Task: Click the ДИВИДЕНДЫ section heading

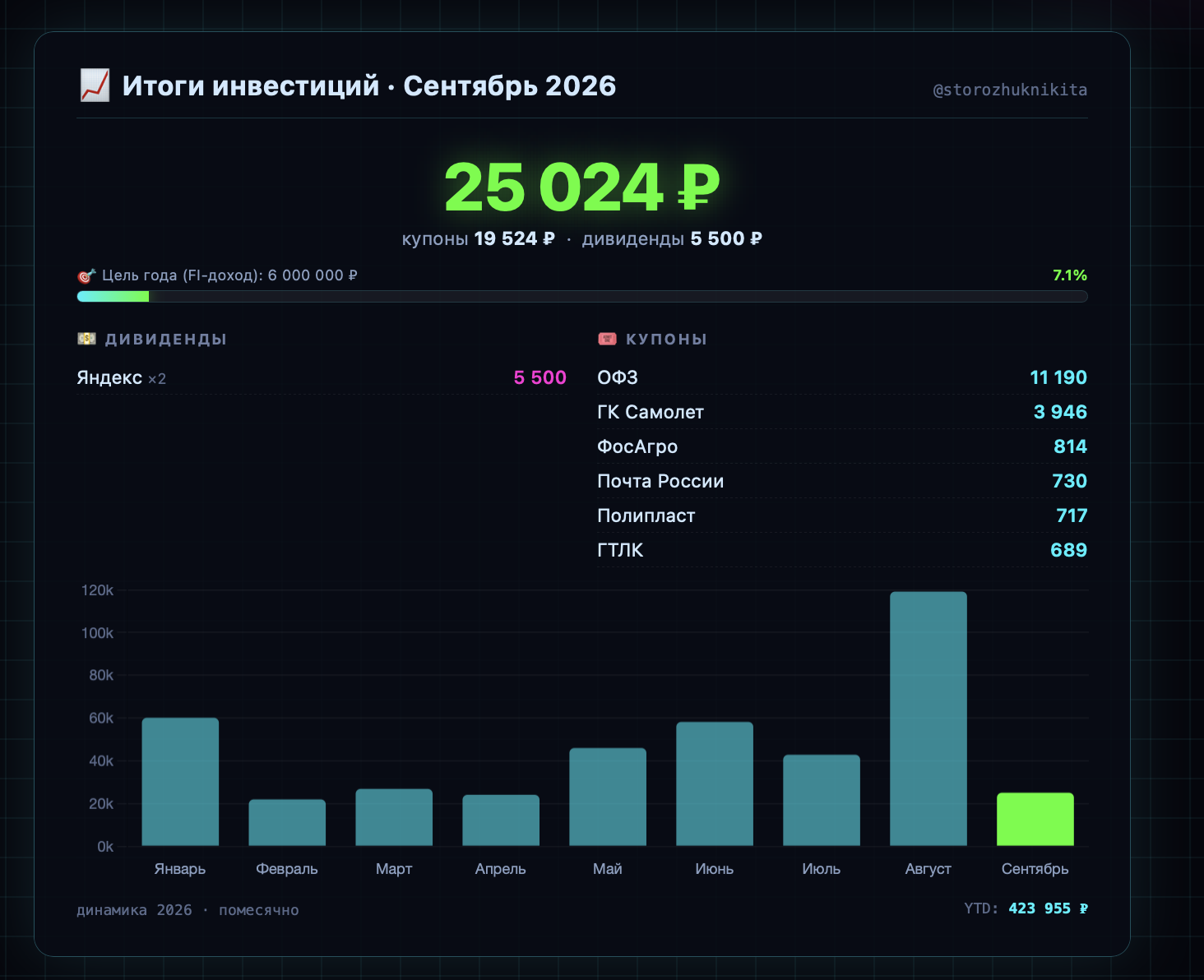Action: coord(165,339)
